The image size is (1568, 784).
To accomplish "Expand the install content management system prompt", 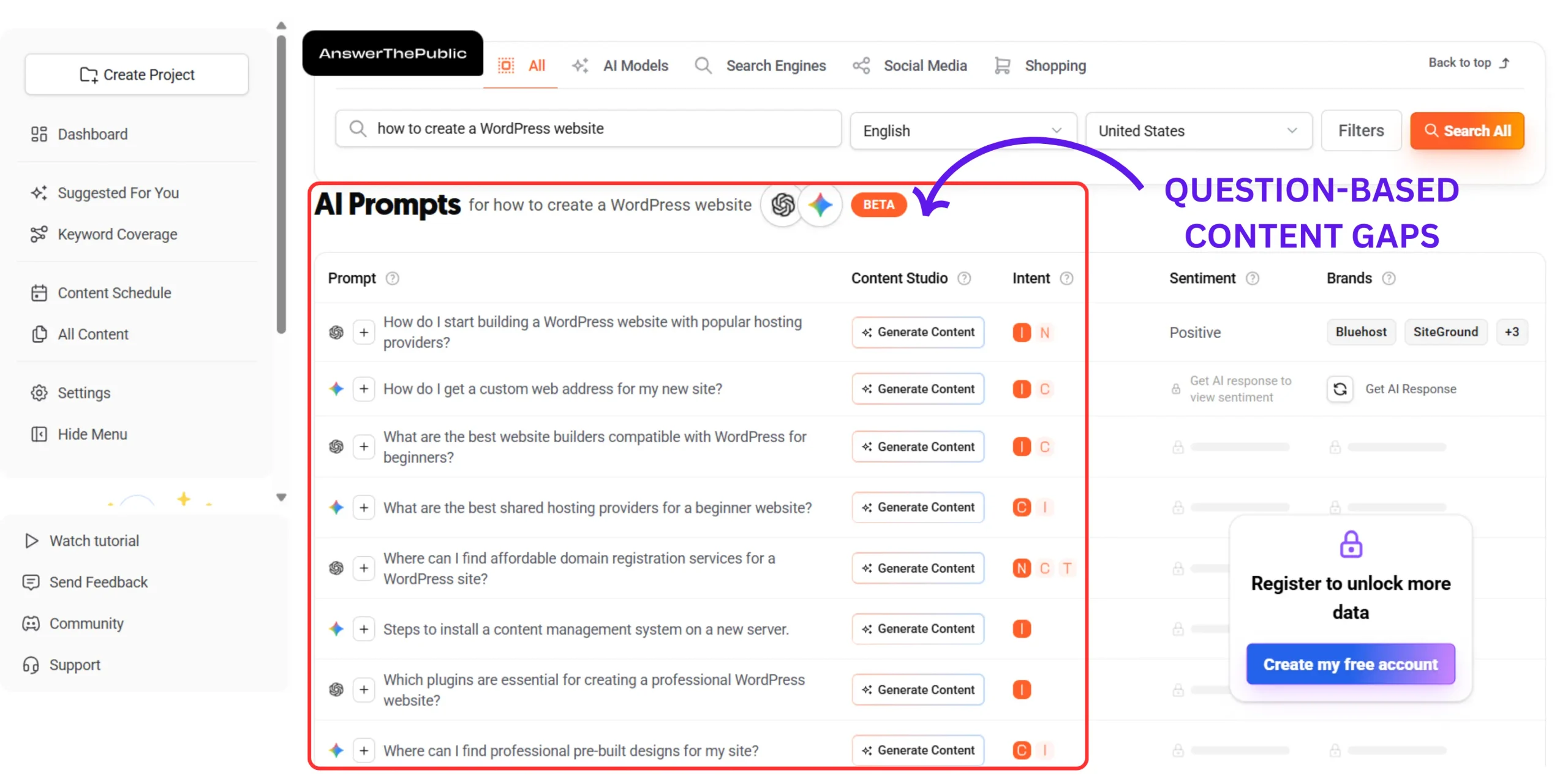I will [364, 629].
